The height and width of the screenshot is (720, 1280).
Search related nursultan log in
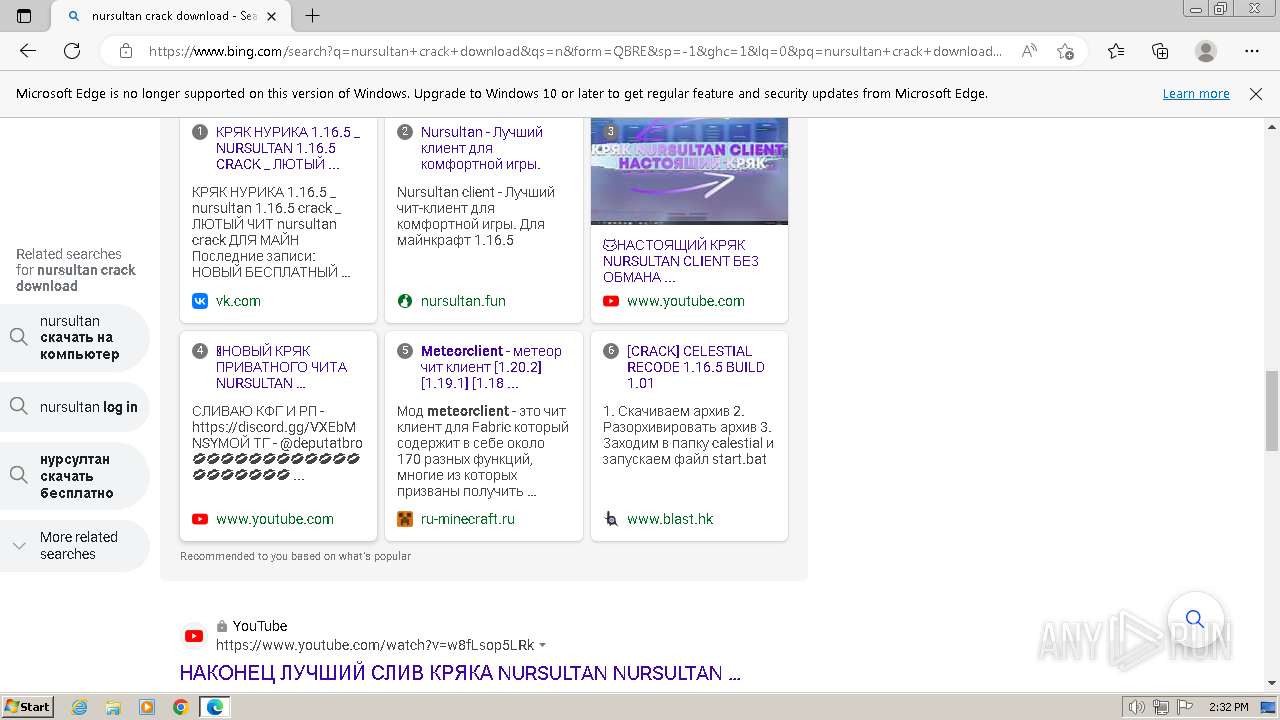point(74,407)
